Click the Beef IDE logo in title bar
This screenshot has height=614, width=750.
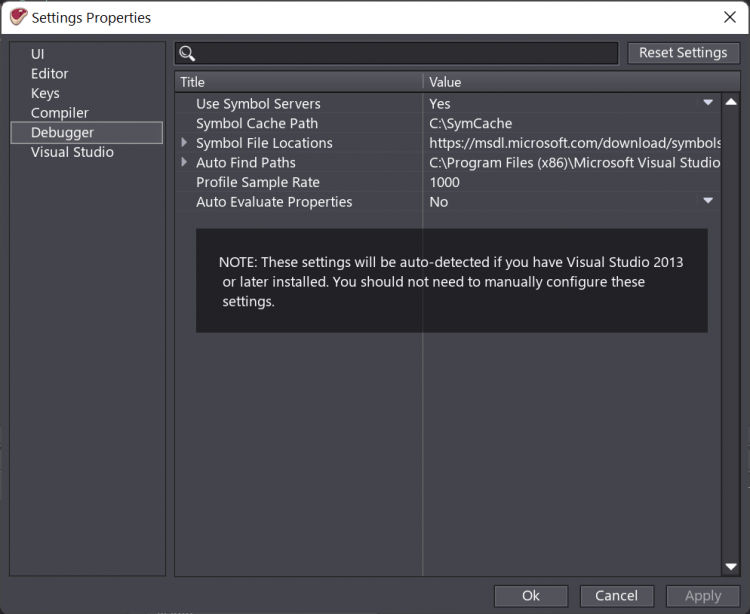(17, 17)
